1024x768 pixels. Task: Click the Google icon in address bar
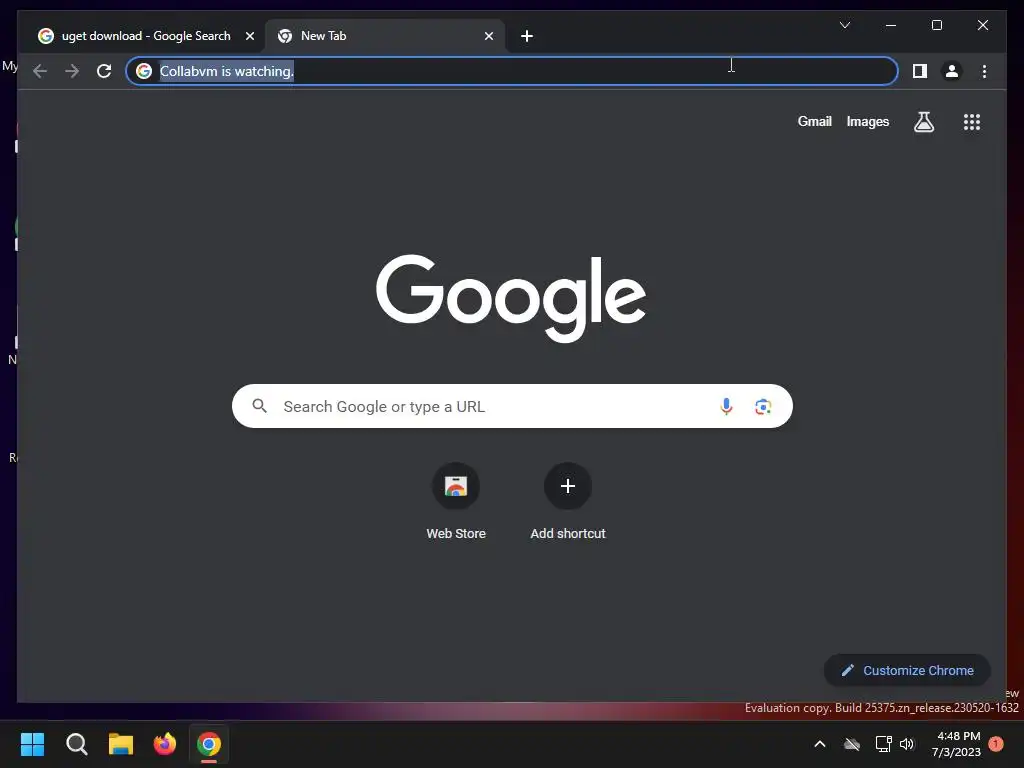(144, 71)
